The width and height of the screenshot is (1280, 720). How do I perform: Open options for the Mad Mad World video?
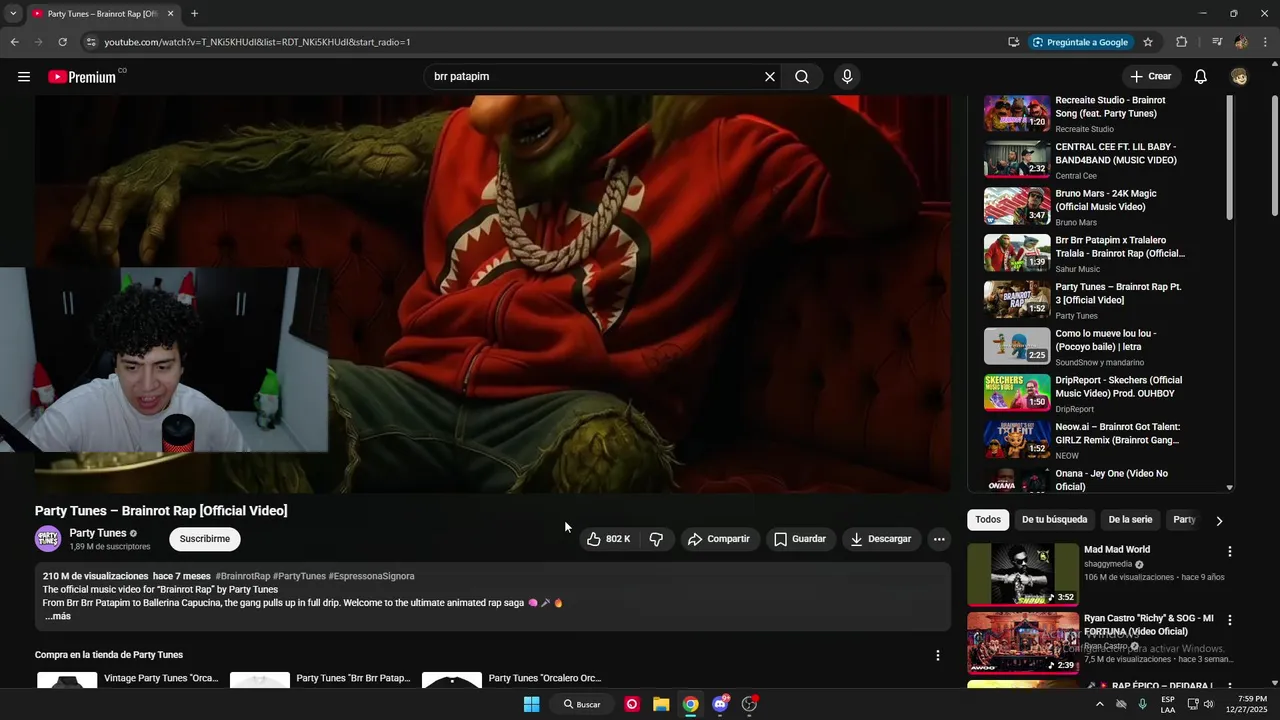click(1230, 551)
